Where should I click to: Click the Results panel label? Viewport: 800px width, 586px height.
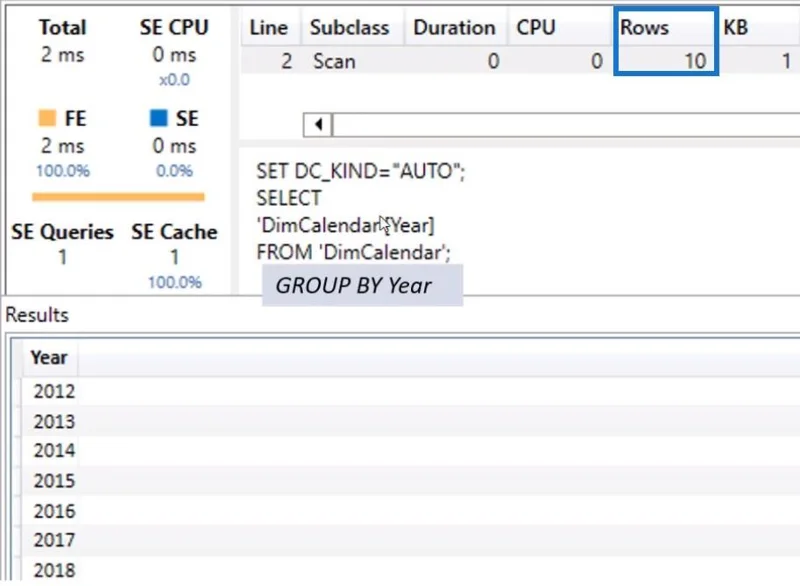(x=37, y=315)
